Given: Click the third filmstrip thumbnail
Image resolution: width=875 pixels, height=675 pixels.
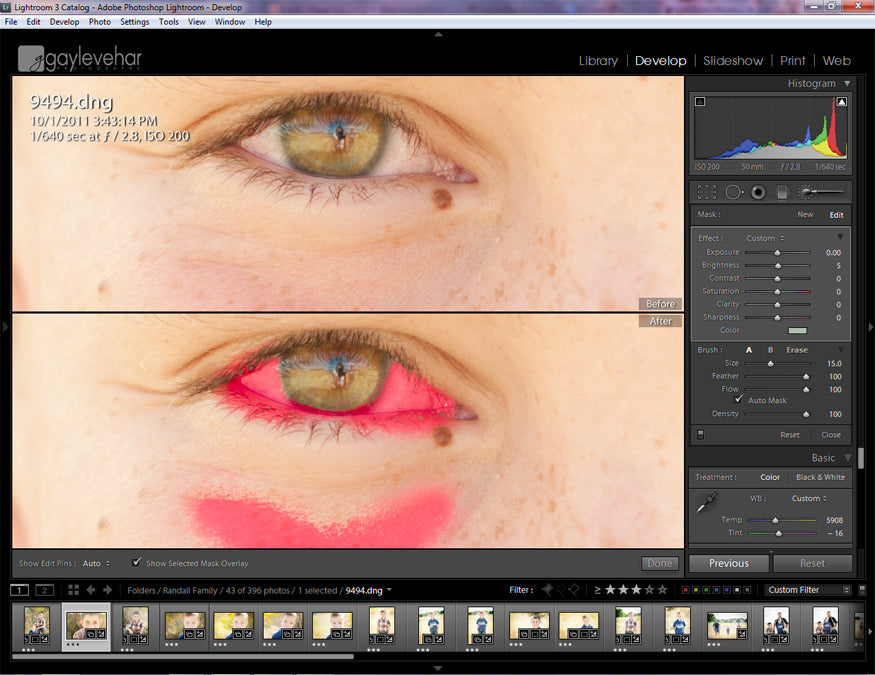Looking at the screenshot, I should pyautogui.click(x=135, y=624).
